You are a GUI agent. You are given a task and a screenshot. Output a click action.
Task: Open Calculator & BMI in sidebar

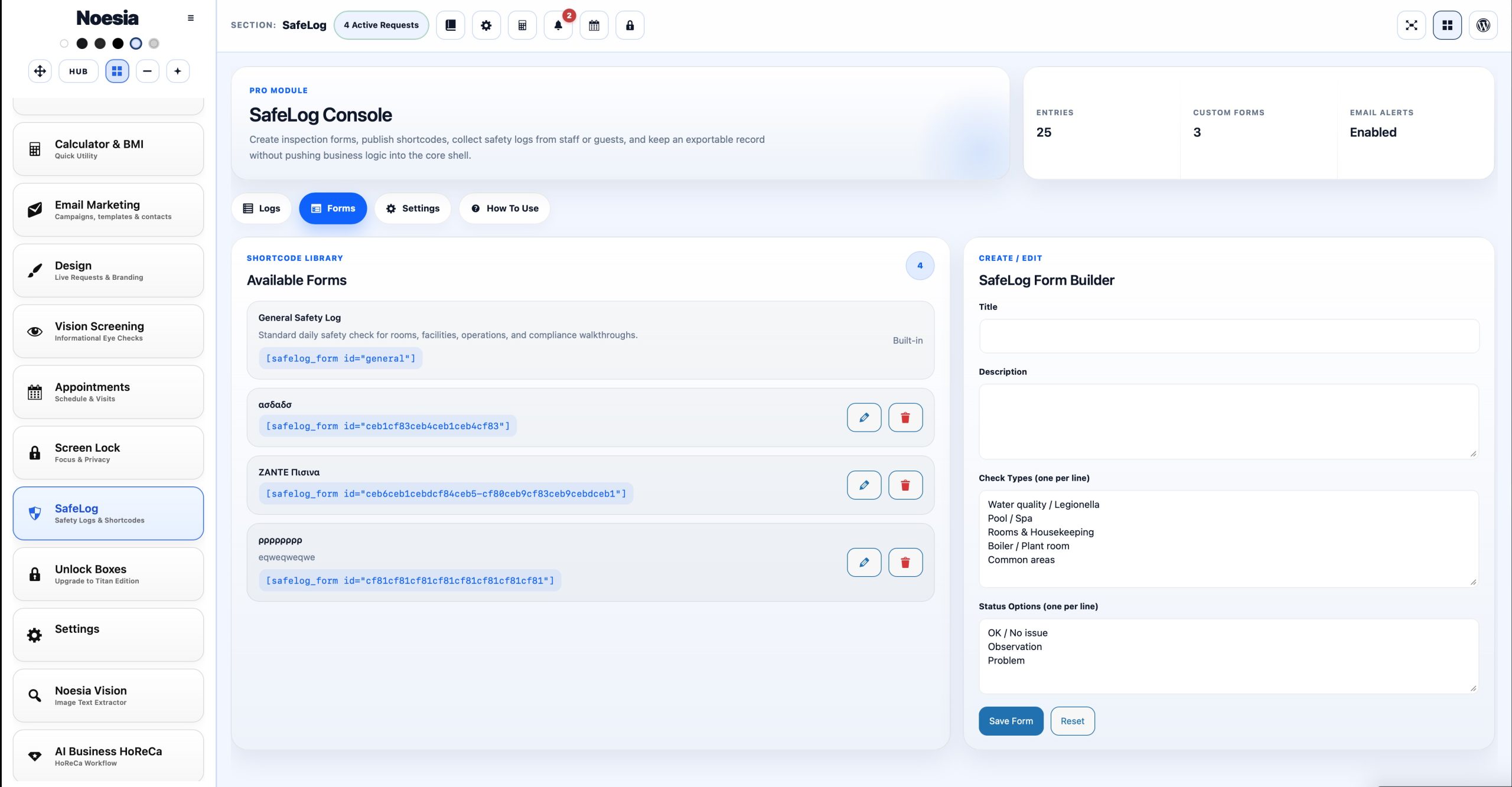pos(108,149)
